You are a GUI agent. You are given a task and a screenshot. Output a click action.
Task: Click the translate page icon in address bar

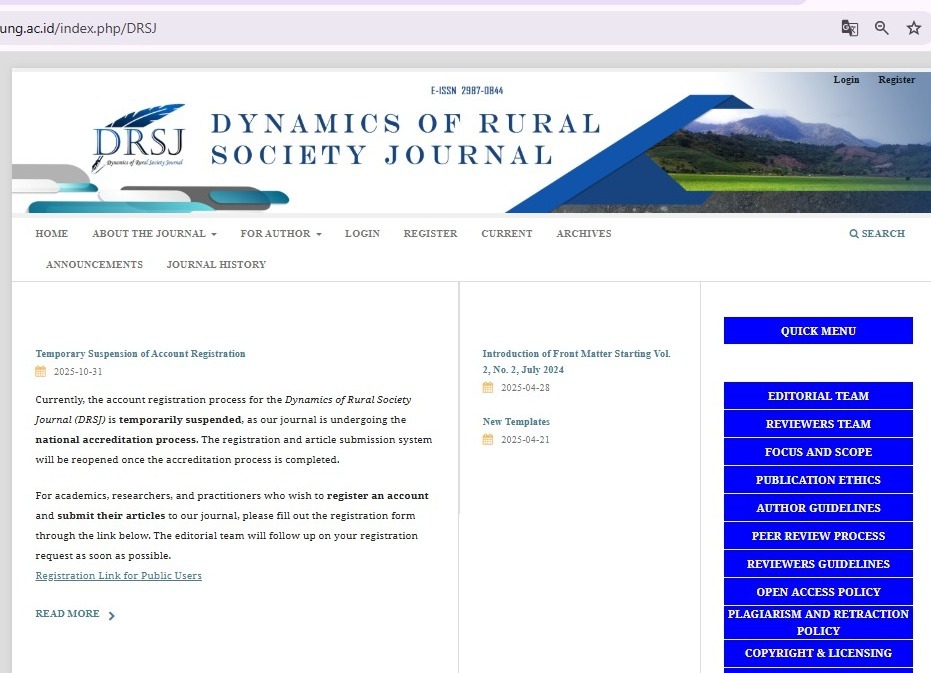850,28
